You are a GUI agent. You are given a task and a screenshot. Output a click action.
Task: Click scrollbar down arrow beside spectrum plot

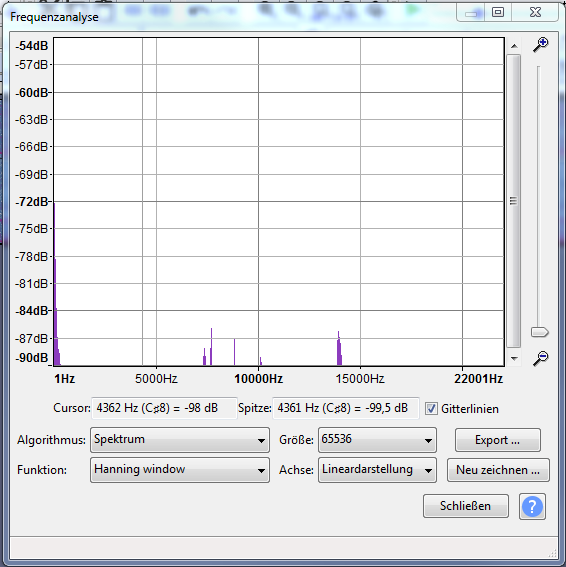514,358
